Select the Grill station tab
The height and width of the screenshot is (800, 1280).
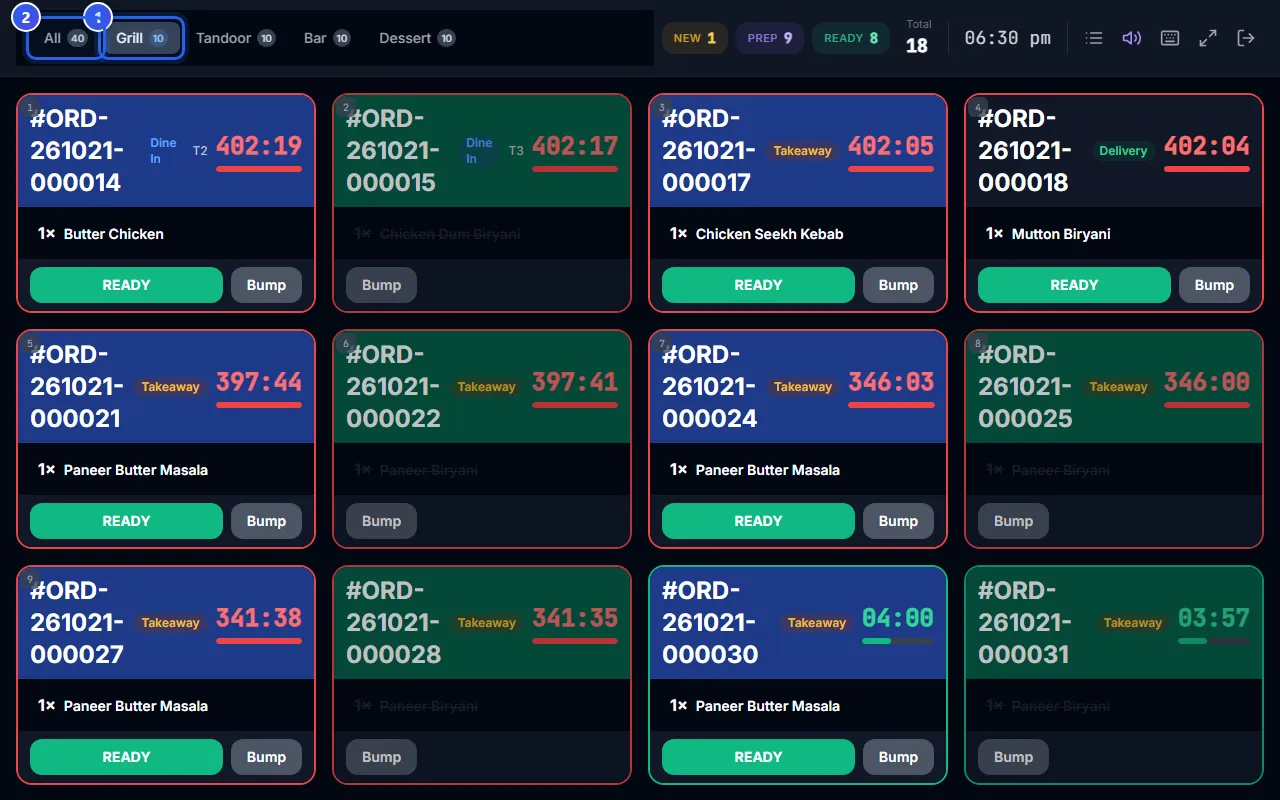(x=142, y=38)
